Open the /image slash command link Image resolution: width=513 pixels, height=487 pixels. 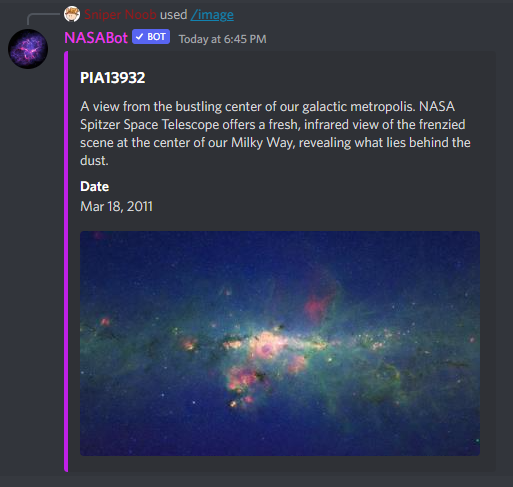212,15
